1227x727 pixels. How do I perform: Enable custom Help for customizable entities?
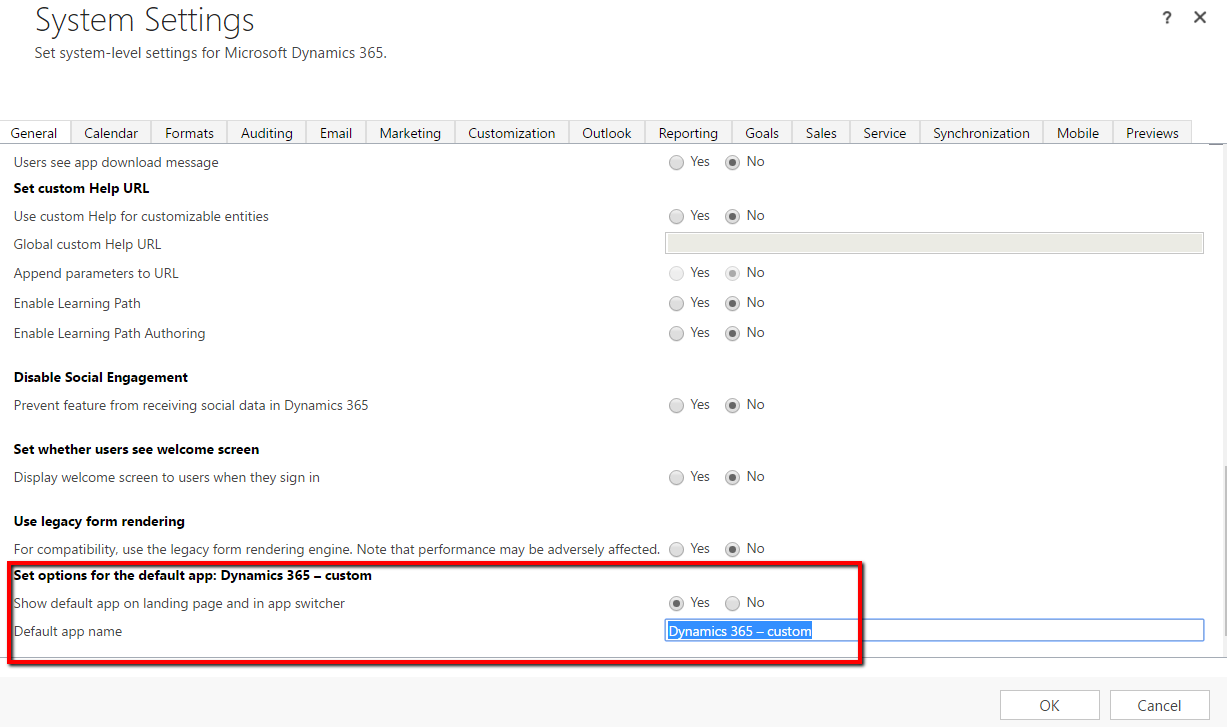coord(677,216)
